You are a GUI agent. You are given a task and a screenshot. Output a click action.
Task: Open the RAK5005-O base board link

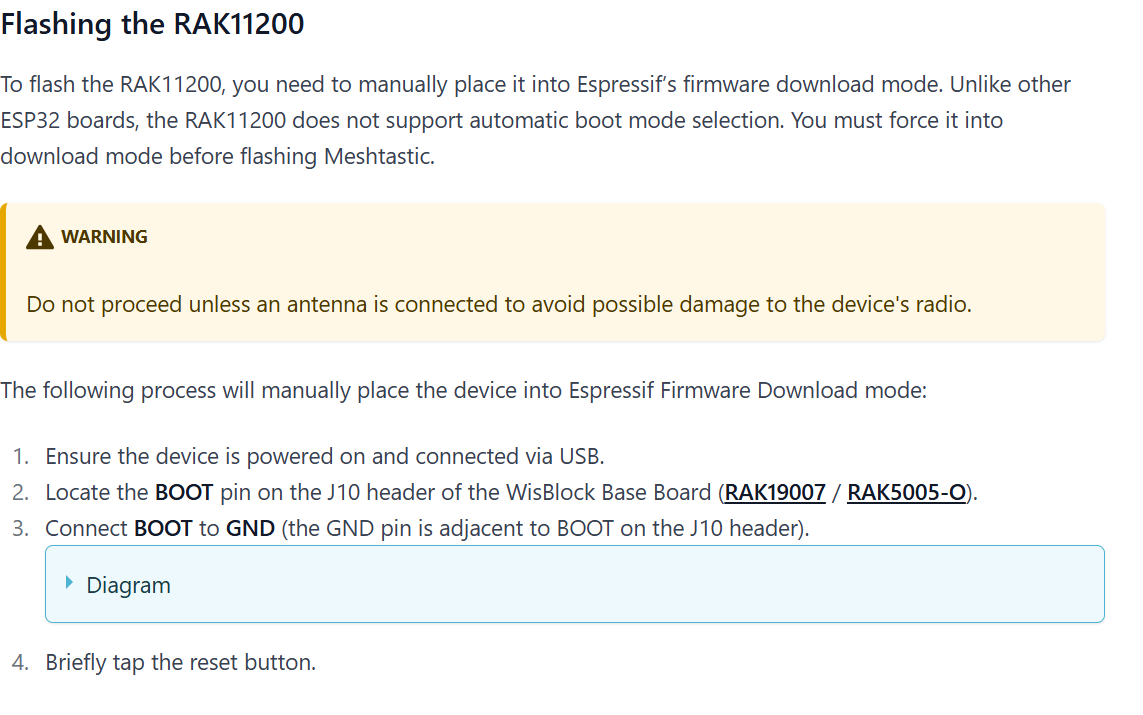click(x=906, y=492)
